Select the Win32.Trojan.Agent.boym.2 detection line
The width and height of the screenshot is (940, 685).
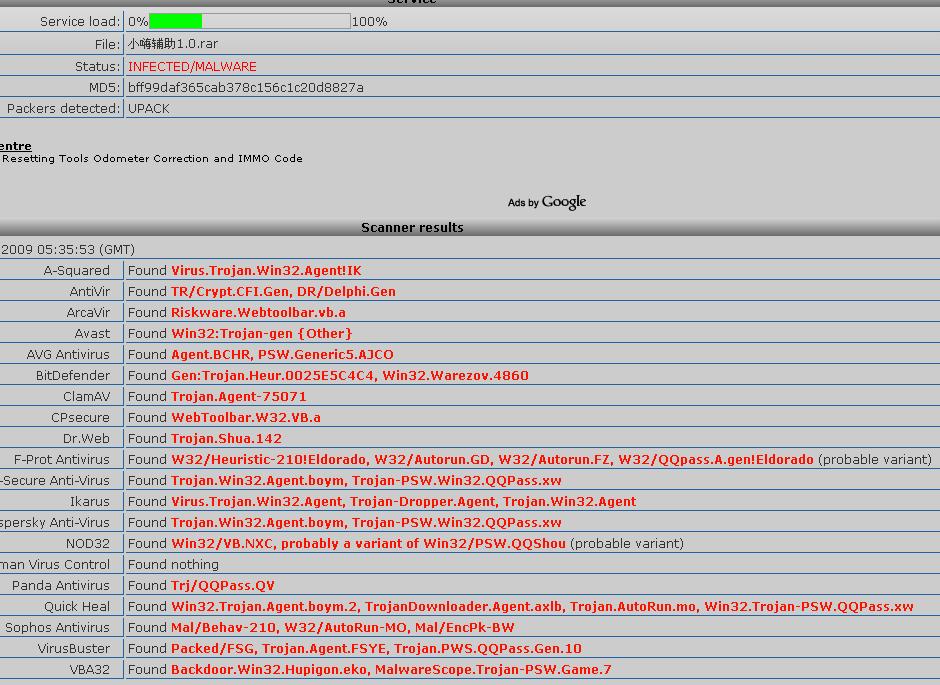542,606
